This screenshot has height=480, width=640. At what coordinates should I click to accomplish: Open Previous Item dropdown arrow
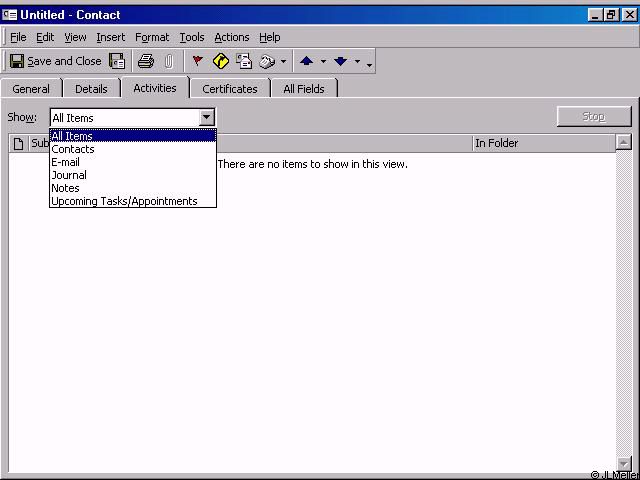pyautogui.click(x=323, y=62)
